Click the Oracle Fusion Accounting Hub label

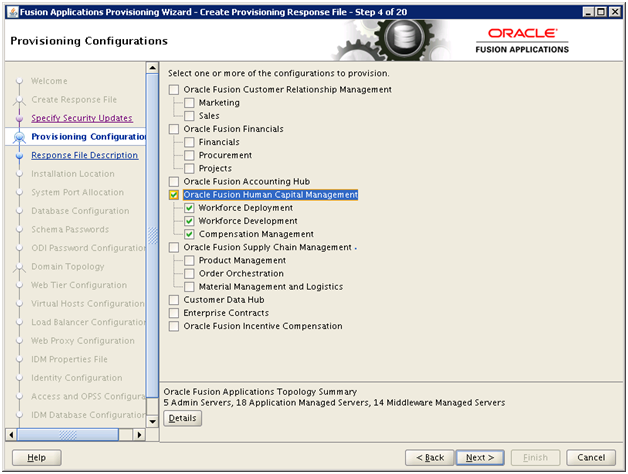(x=247, y=182)
